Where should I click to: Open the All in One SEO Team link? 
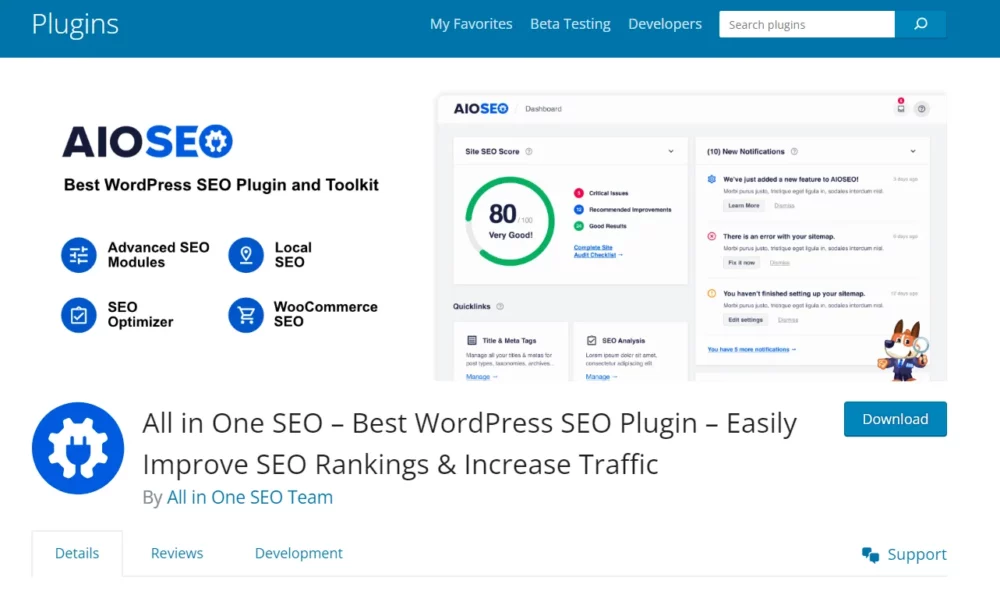[x=249, y=497]
